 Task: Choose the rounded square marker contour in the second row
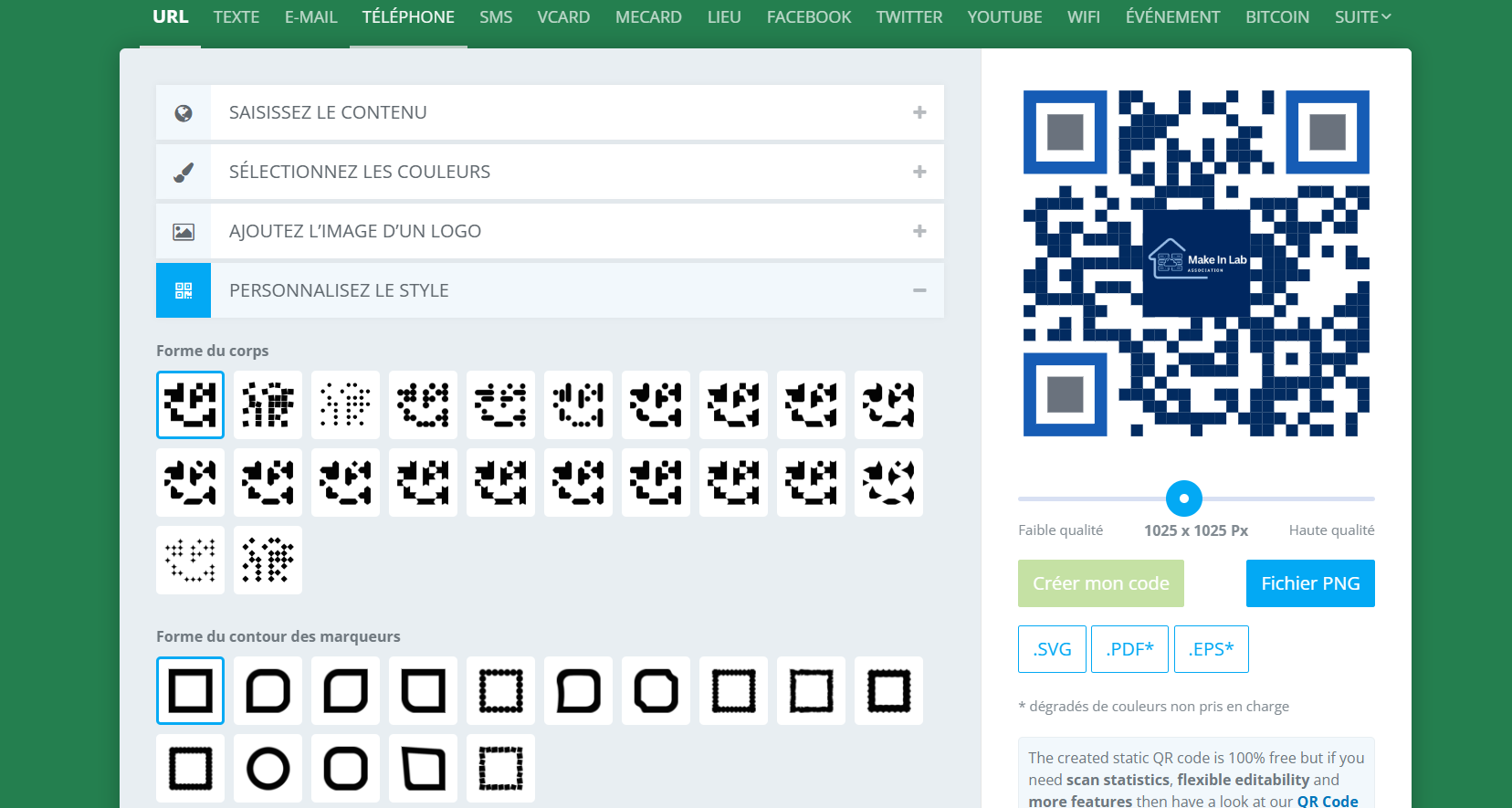pos(345,769)
